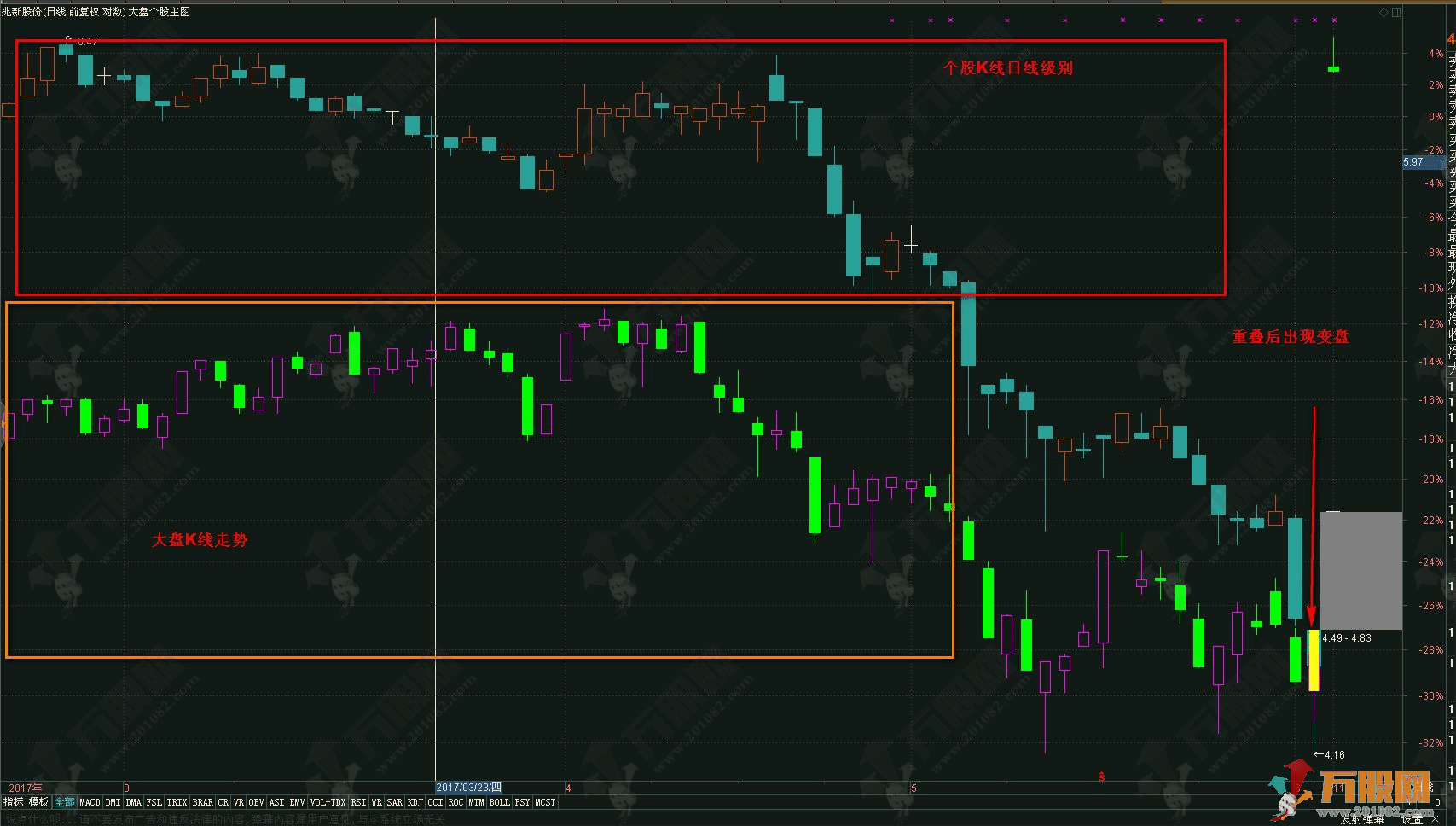
Task: Switch to the BRAR indicator
Action: [x=203, y=802]
